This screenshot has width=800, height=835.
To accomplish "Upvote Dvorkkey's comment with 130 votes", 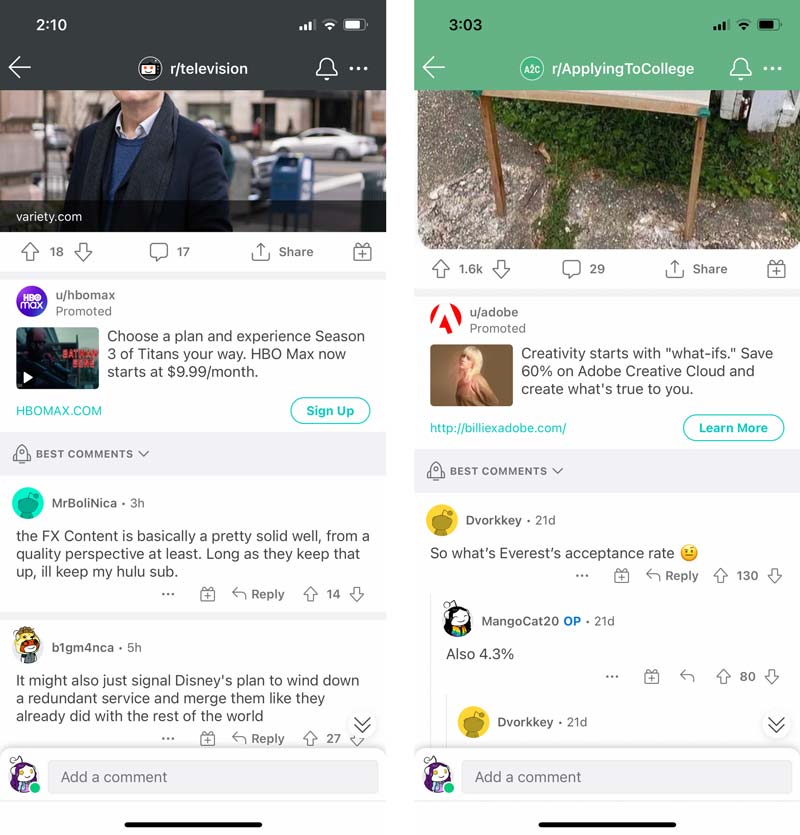I will coord(721,576).
